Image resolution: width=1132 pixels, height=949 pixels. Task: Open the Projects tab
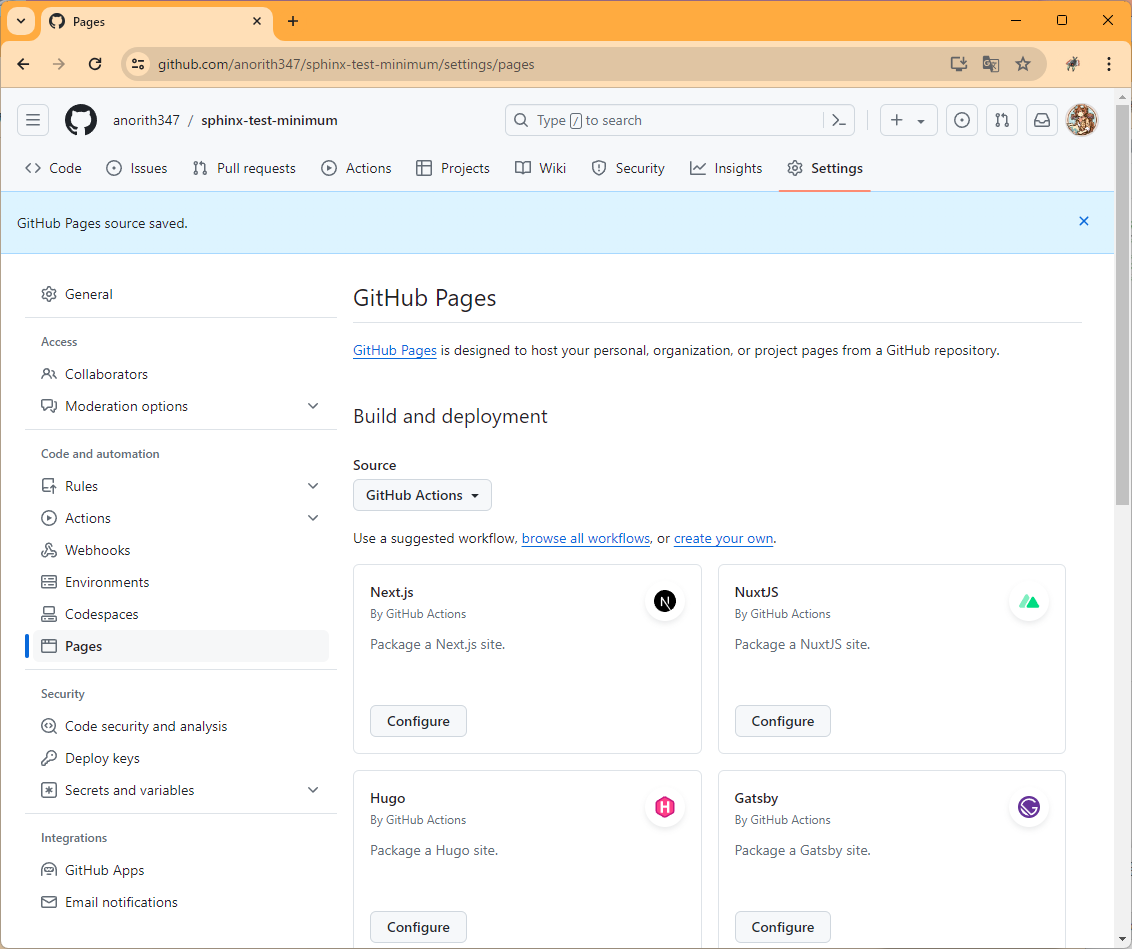pos(453,168)
